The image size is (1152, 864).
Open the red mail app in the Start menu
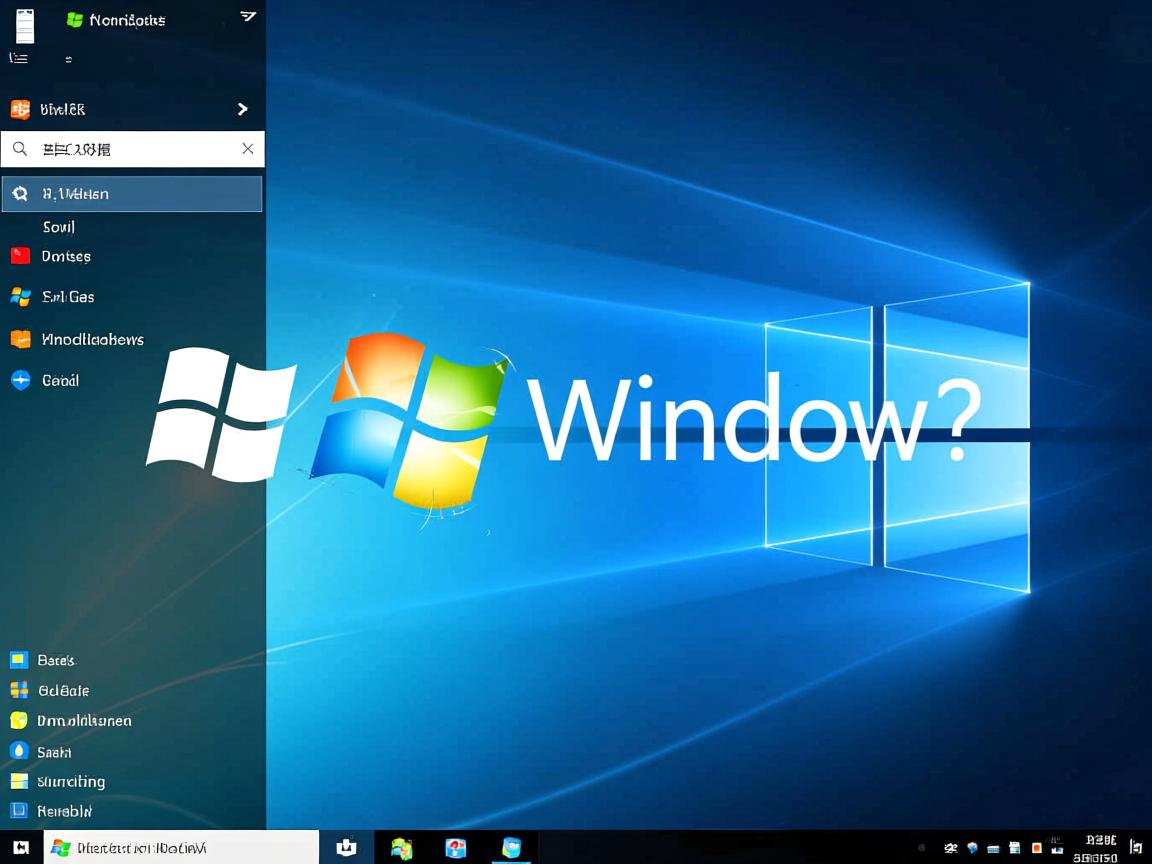20,256
